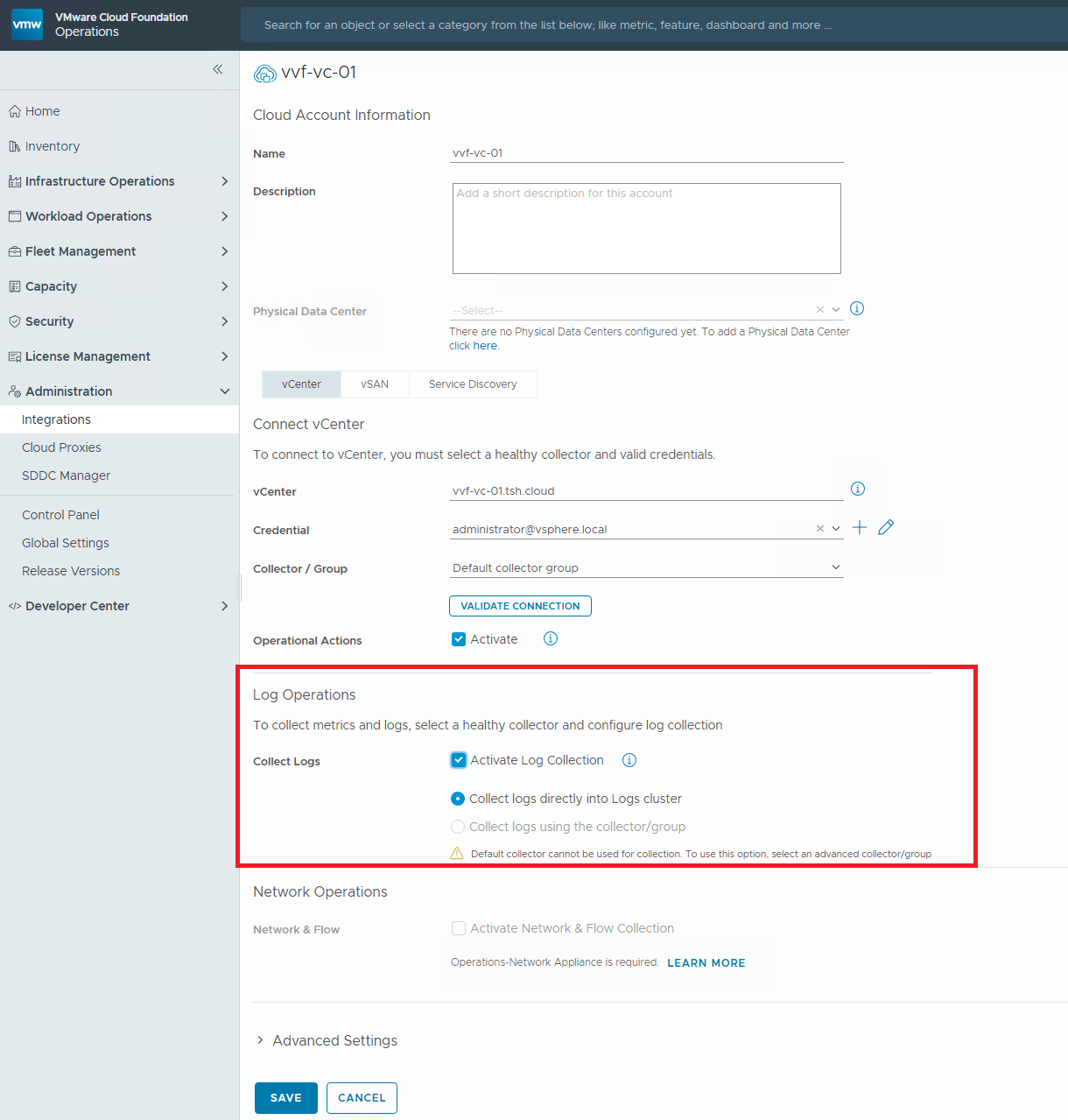Open the Service Discovery tab
The height and width of the screenshot is (1120, 1068).
pos(473,384)
